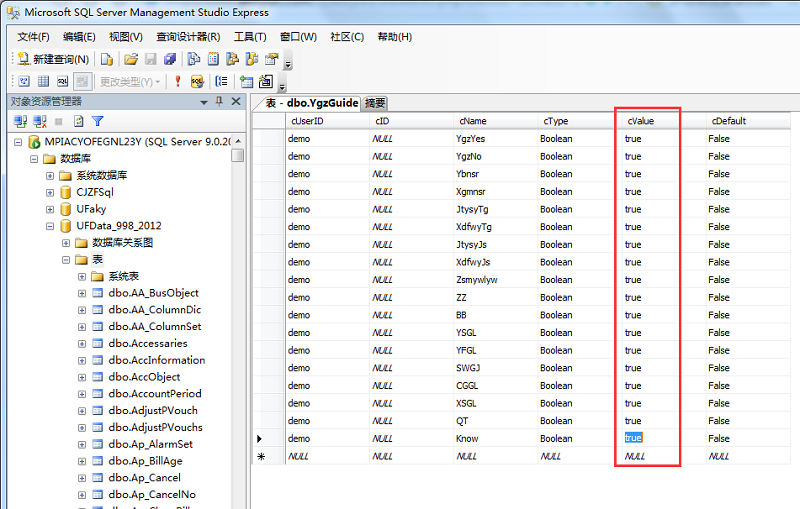Click the grayed save disk icon
The width and height of the screenshot is (800, 509).
(151, 59)
